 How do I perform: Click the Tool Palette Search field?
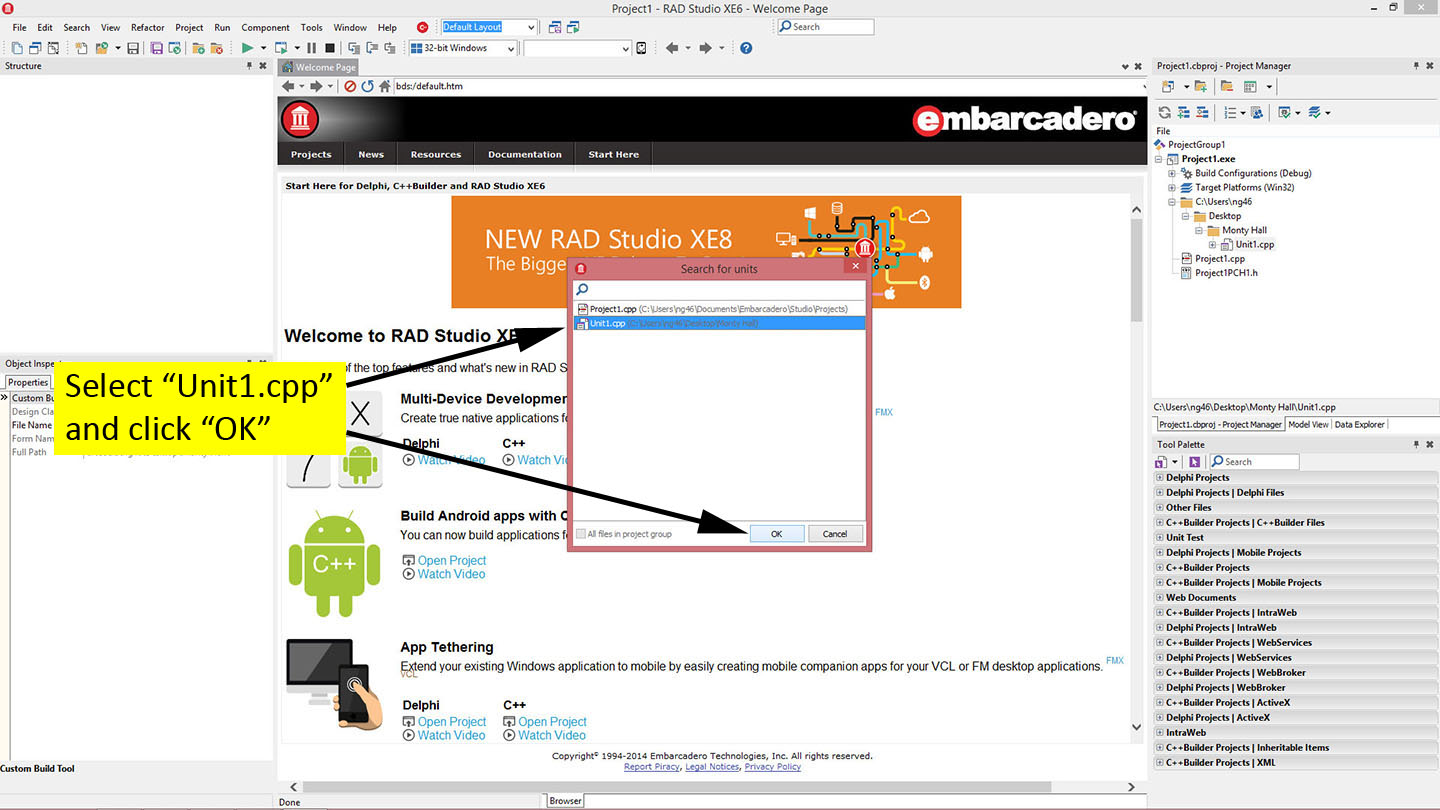(x=1254, y=461)
